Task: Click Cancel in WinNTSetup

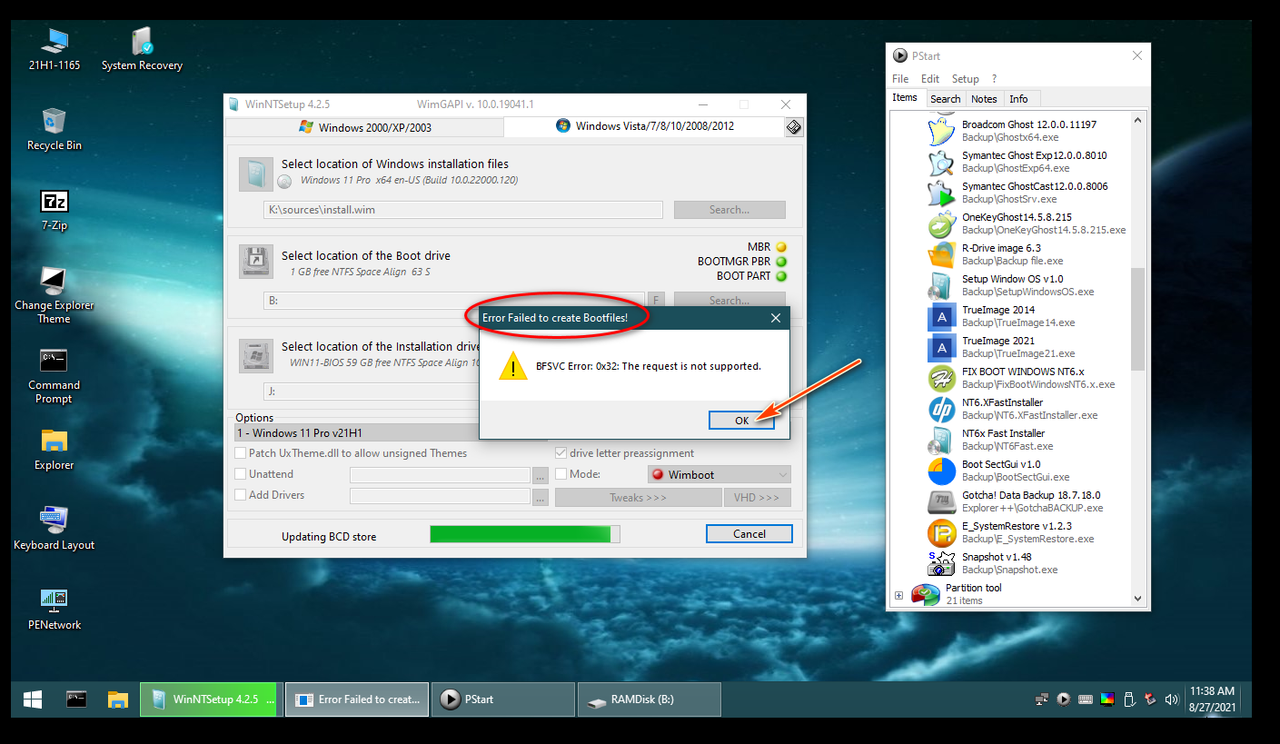Action: pyautogui.click(x=749, y=534)
